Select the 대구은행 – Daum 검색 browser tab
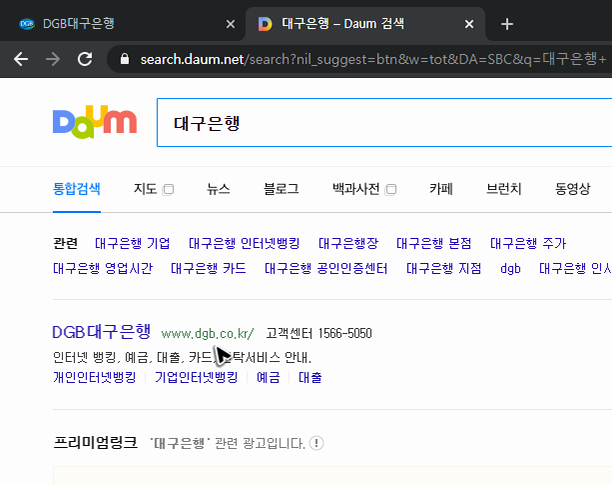Screen dimensions: 612x485 click(x=365, y=24)
